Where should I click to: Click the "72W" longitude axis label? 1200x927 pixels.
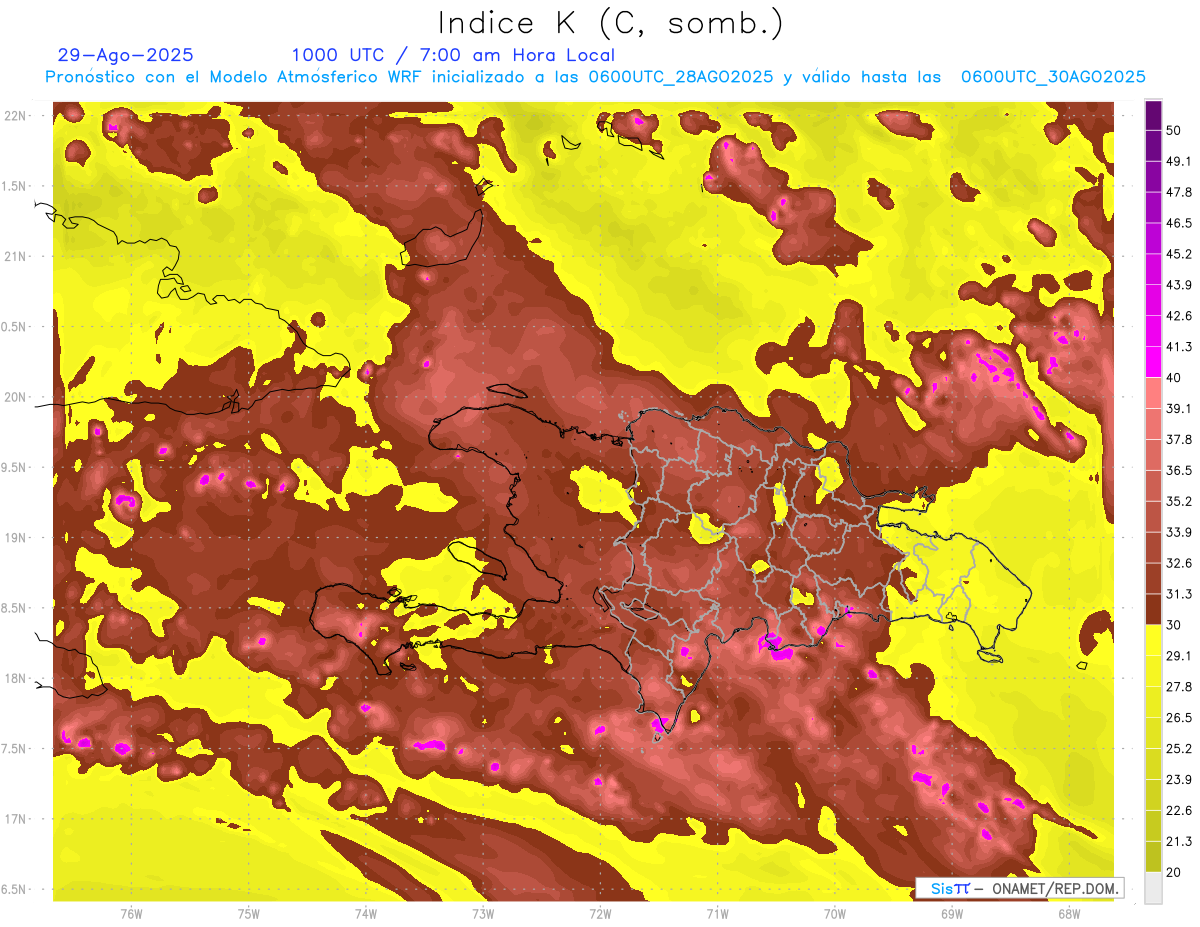(600, 914)
